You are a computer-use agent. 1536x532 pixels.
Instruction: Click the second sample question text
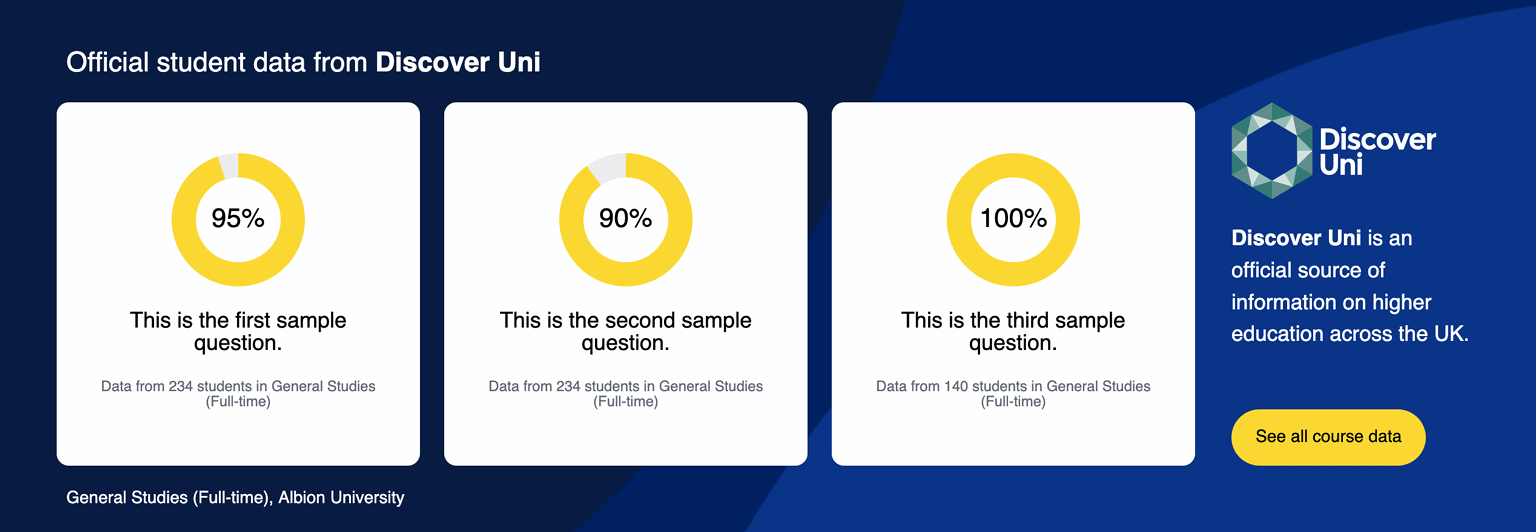625,332
